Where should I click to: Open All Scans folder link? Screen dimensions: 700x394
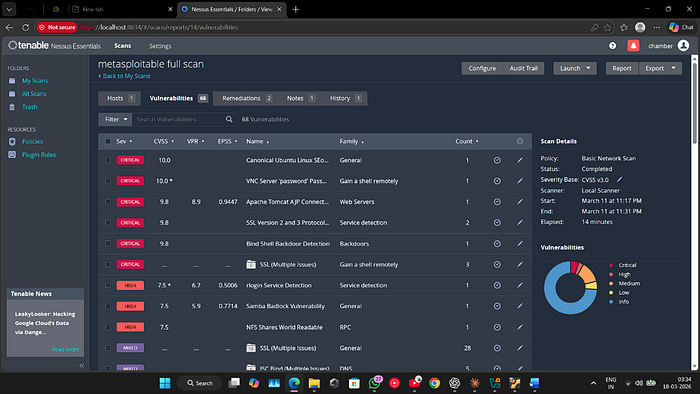point(34,94)
